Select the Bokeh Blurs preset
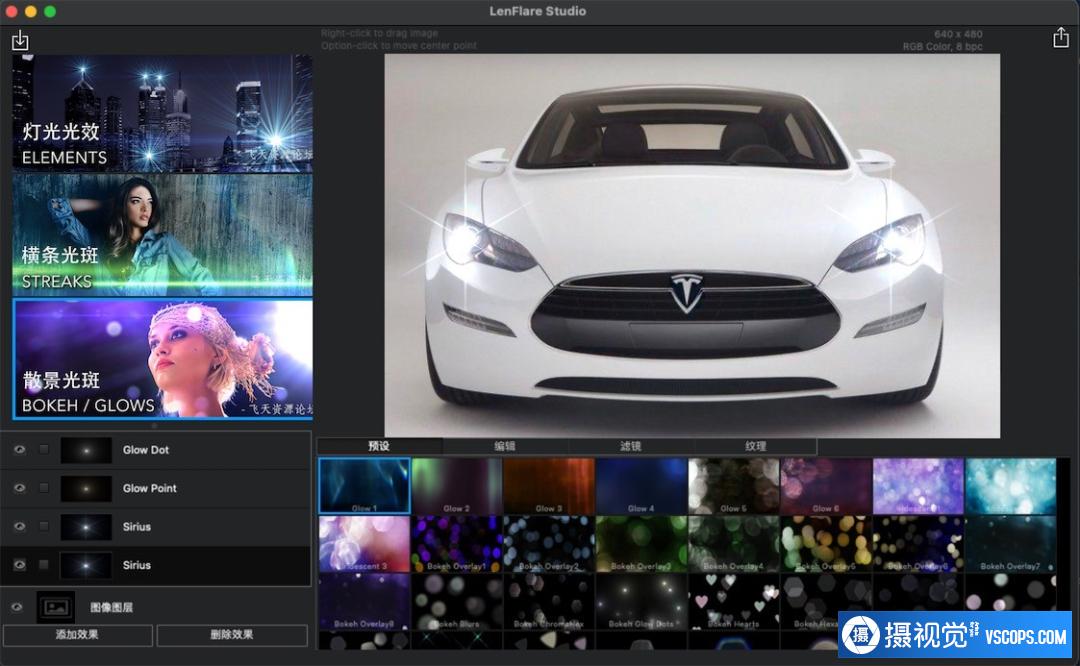Image resolution: width=1080 pixels, height=666 pixels. click(457, 602)
